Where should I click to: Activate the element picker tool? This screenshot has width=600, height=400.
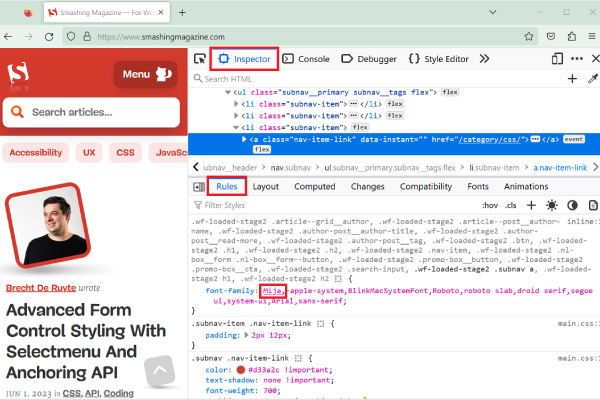[x=200, y=59]
